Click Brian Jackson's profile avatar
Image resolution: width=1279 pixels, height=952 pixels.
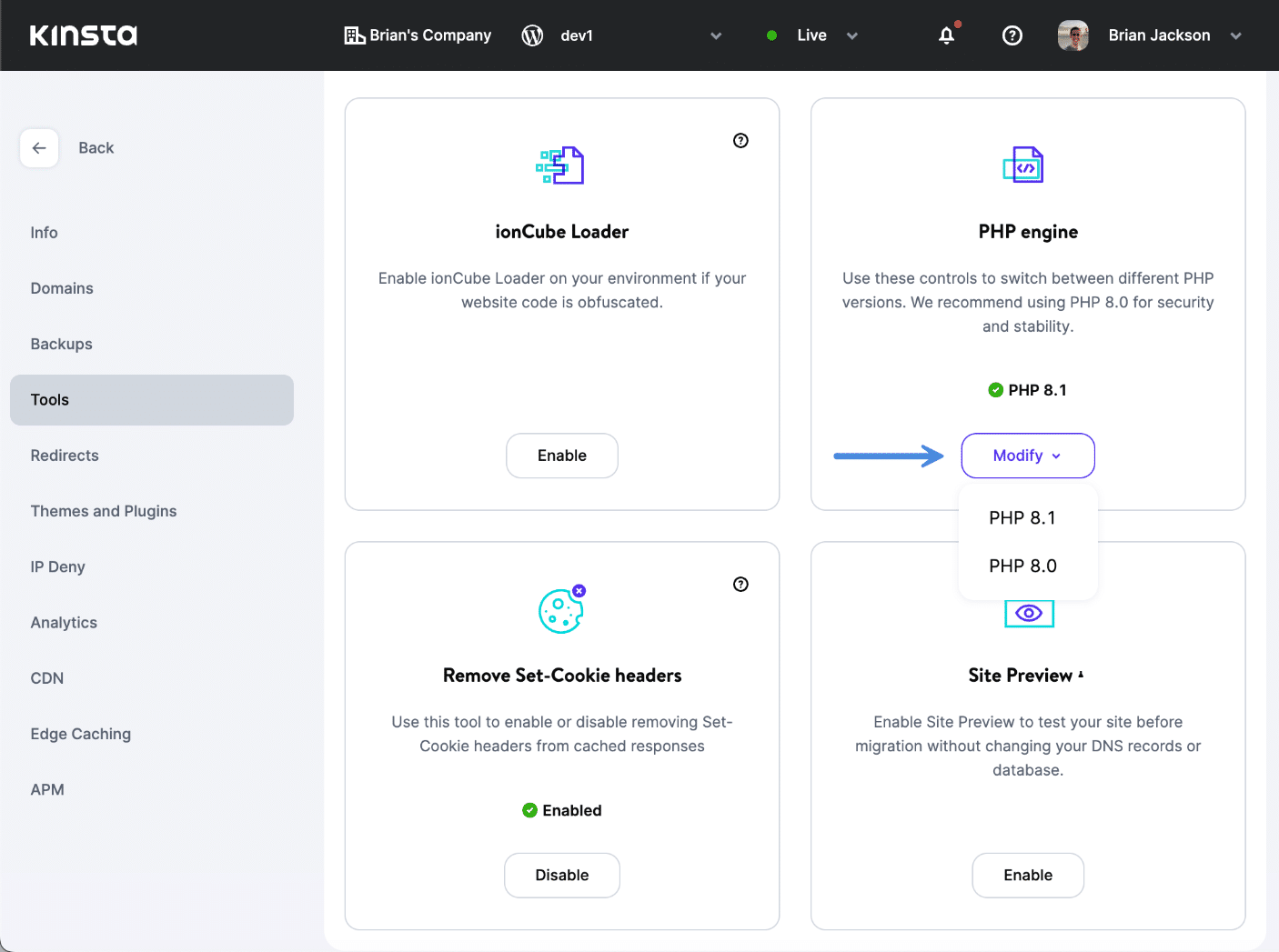[1073, 35]
